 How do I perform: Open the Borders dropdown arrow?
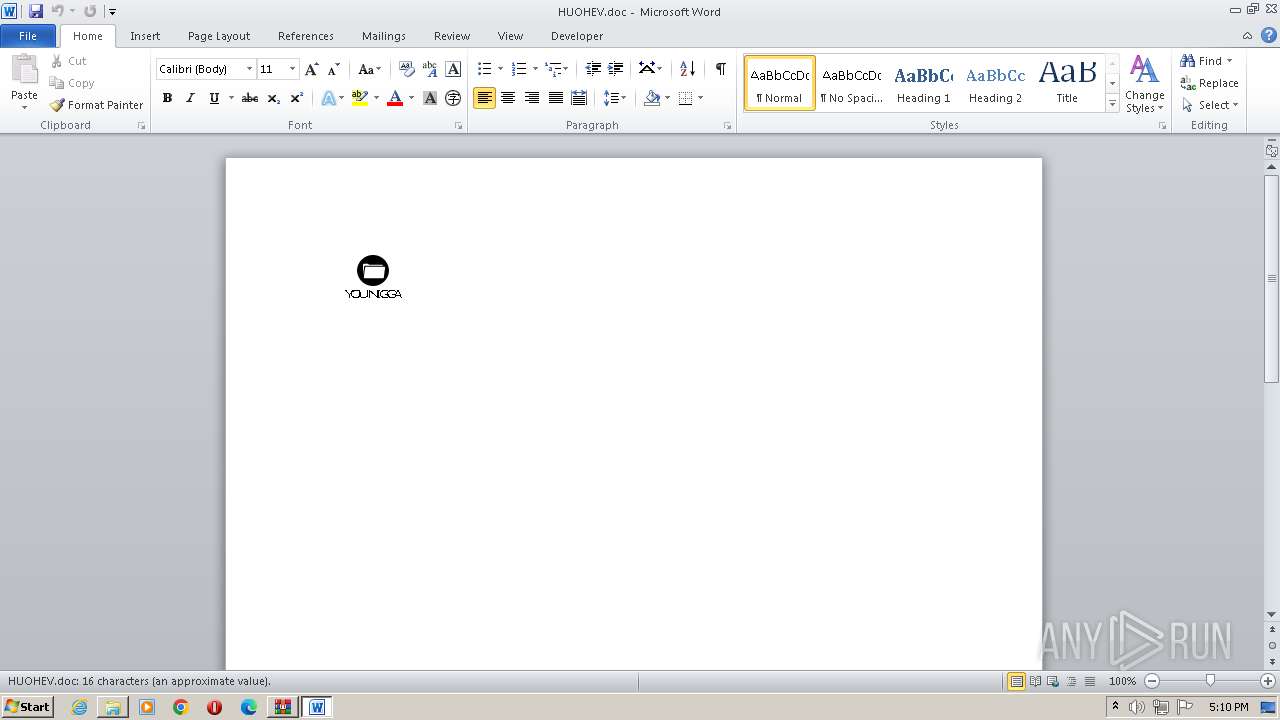coord(700,98)
